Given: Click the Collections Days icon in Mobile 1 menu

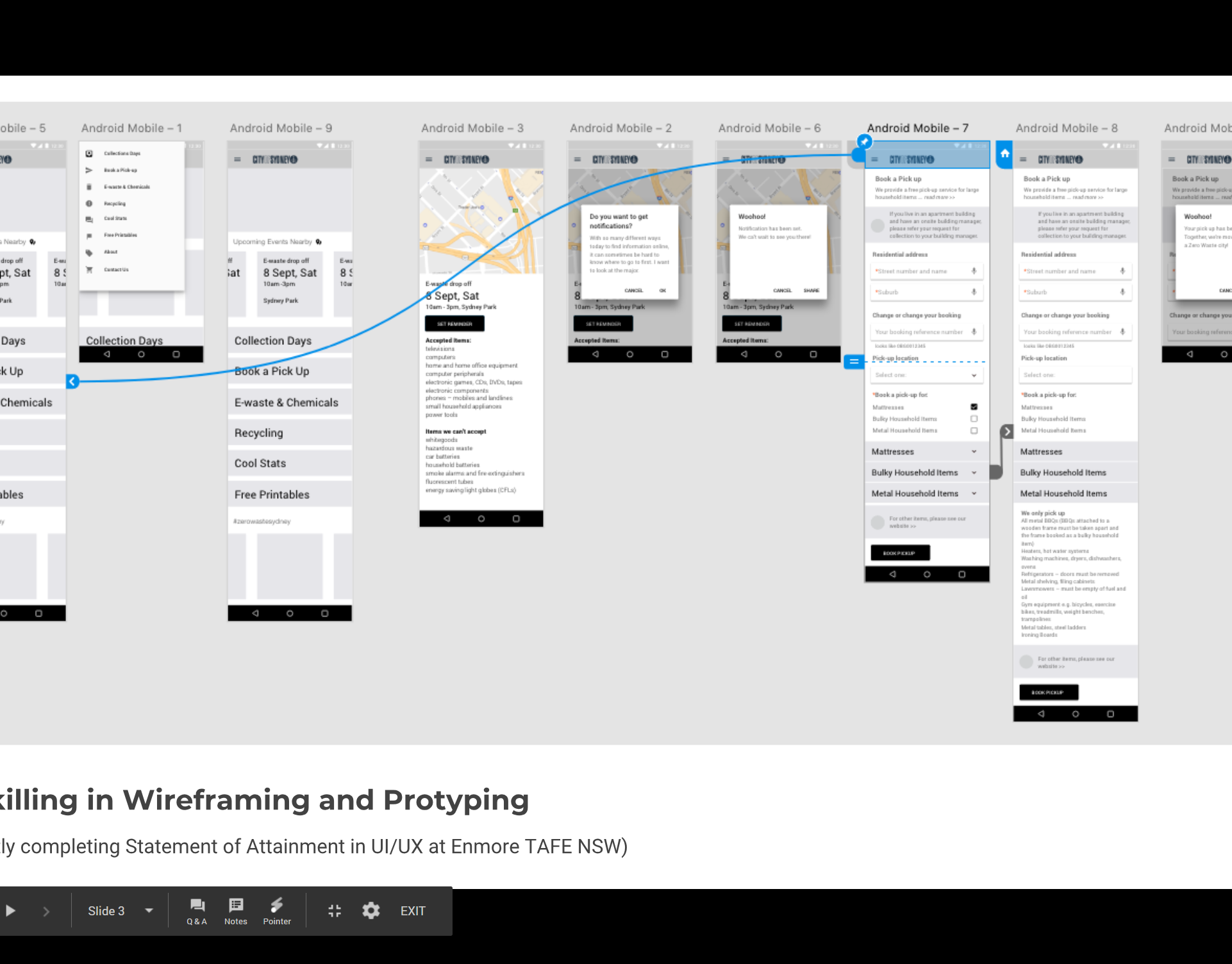Looking at the screenshot, I should pyautogui.click(x=89, y=153).
